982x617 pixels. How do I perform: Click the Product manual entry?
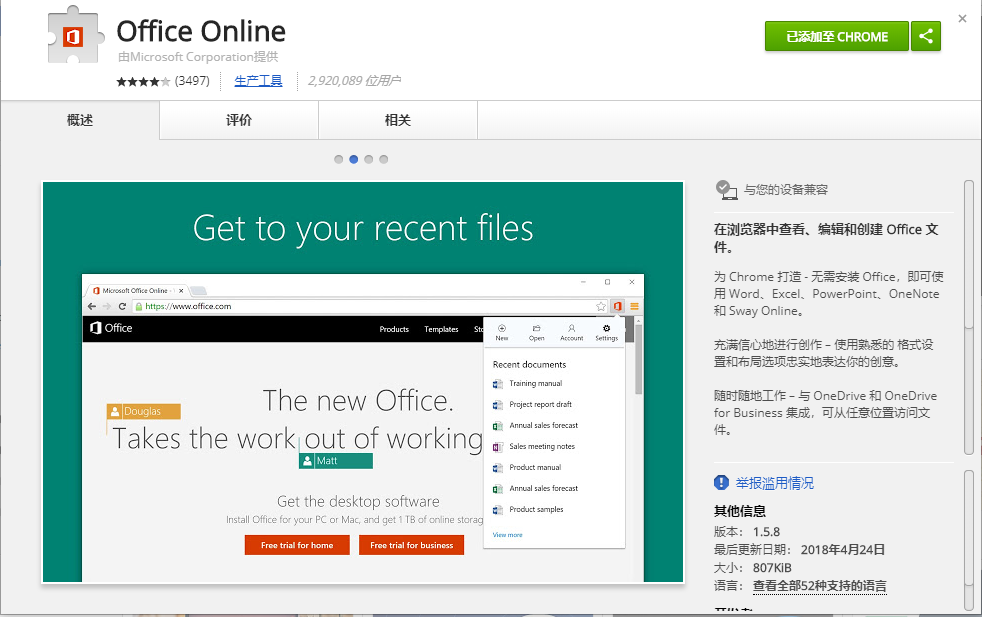tap(527, 467)
